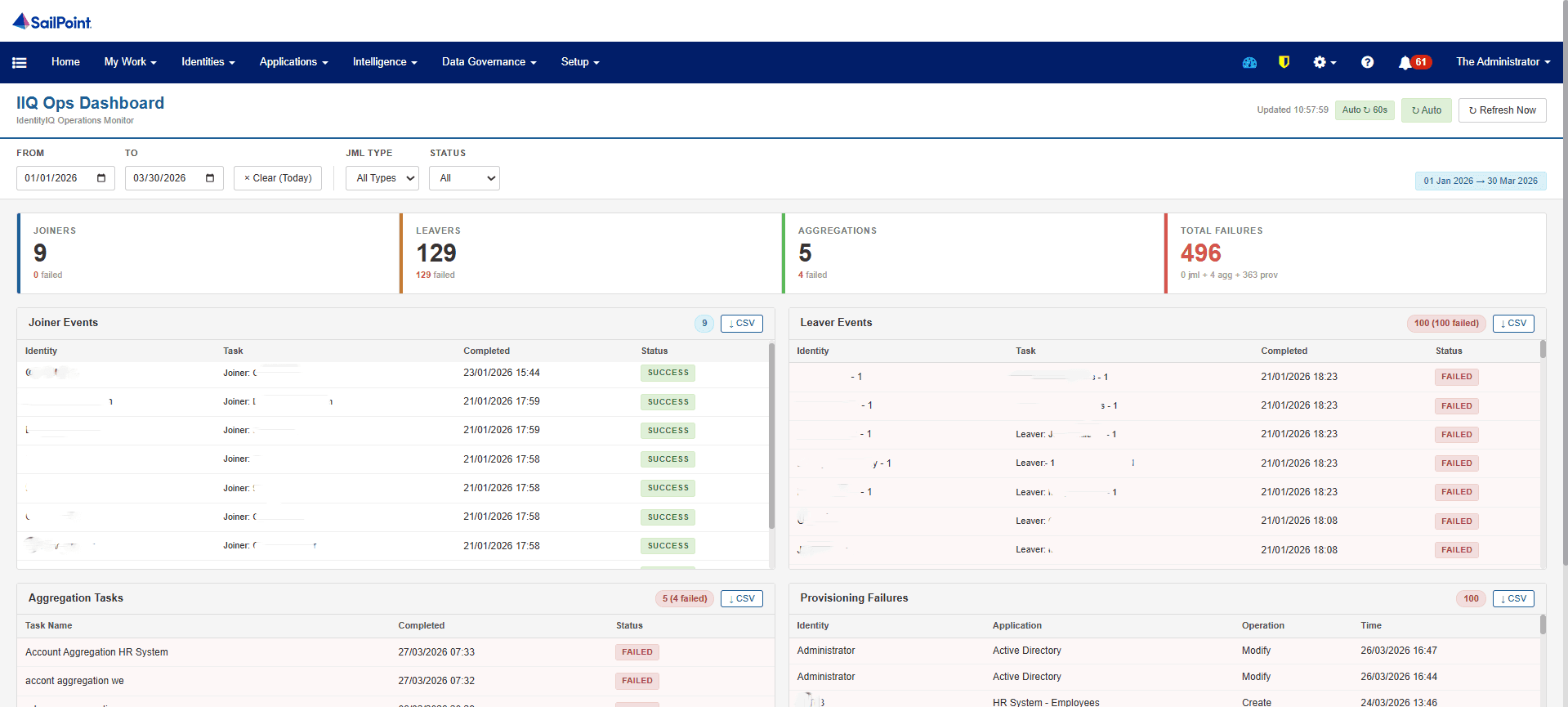
Task: Click 'Updated 10:57:59' timestamp
Action: [x=1293, y=110]
